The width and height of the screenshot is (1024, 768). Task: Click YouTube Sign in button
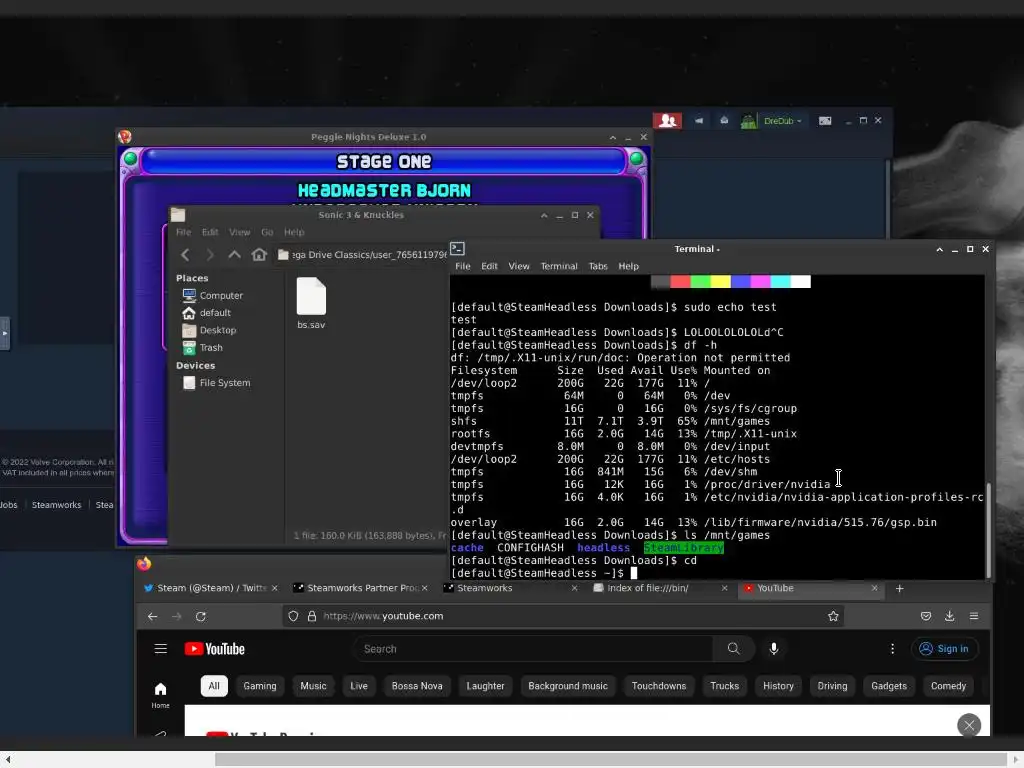pyautogui.click(x=944, y=649)
